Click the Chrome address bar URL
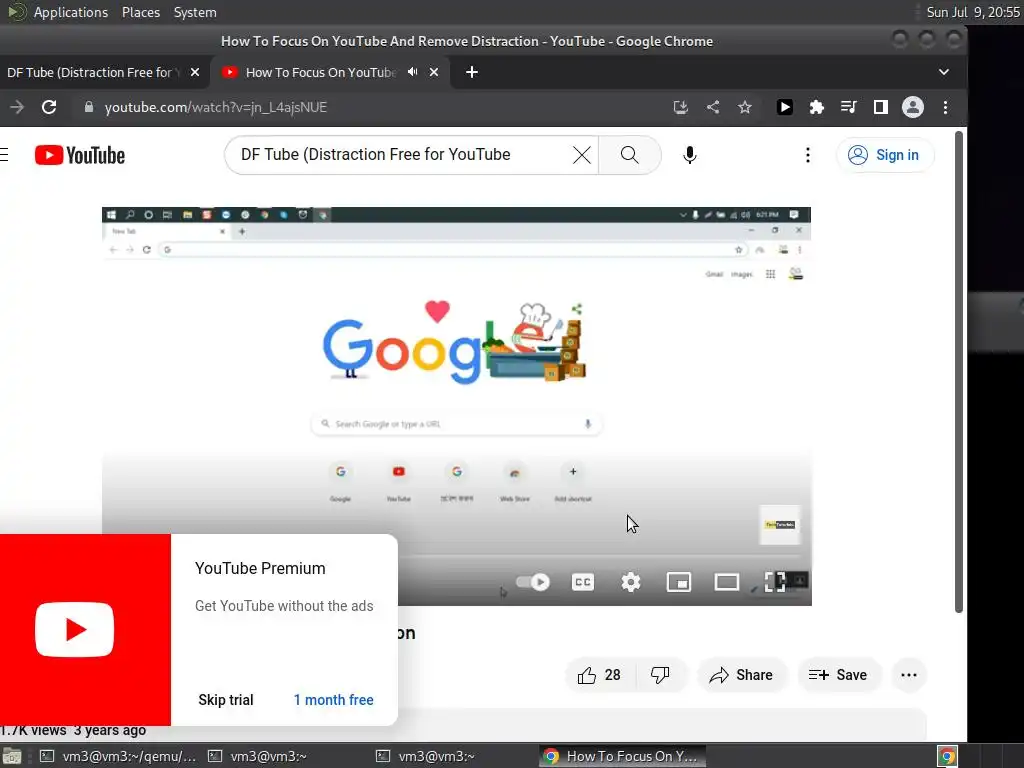Image resolution: width=1024 pixels, height=768 pixels. [x=216, y=107]
